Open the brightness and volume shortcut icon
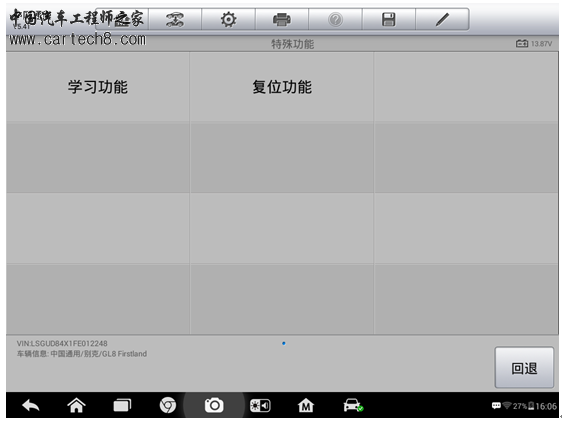This screenshot has height=422, width=562. [x=260, y=406]
